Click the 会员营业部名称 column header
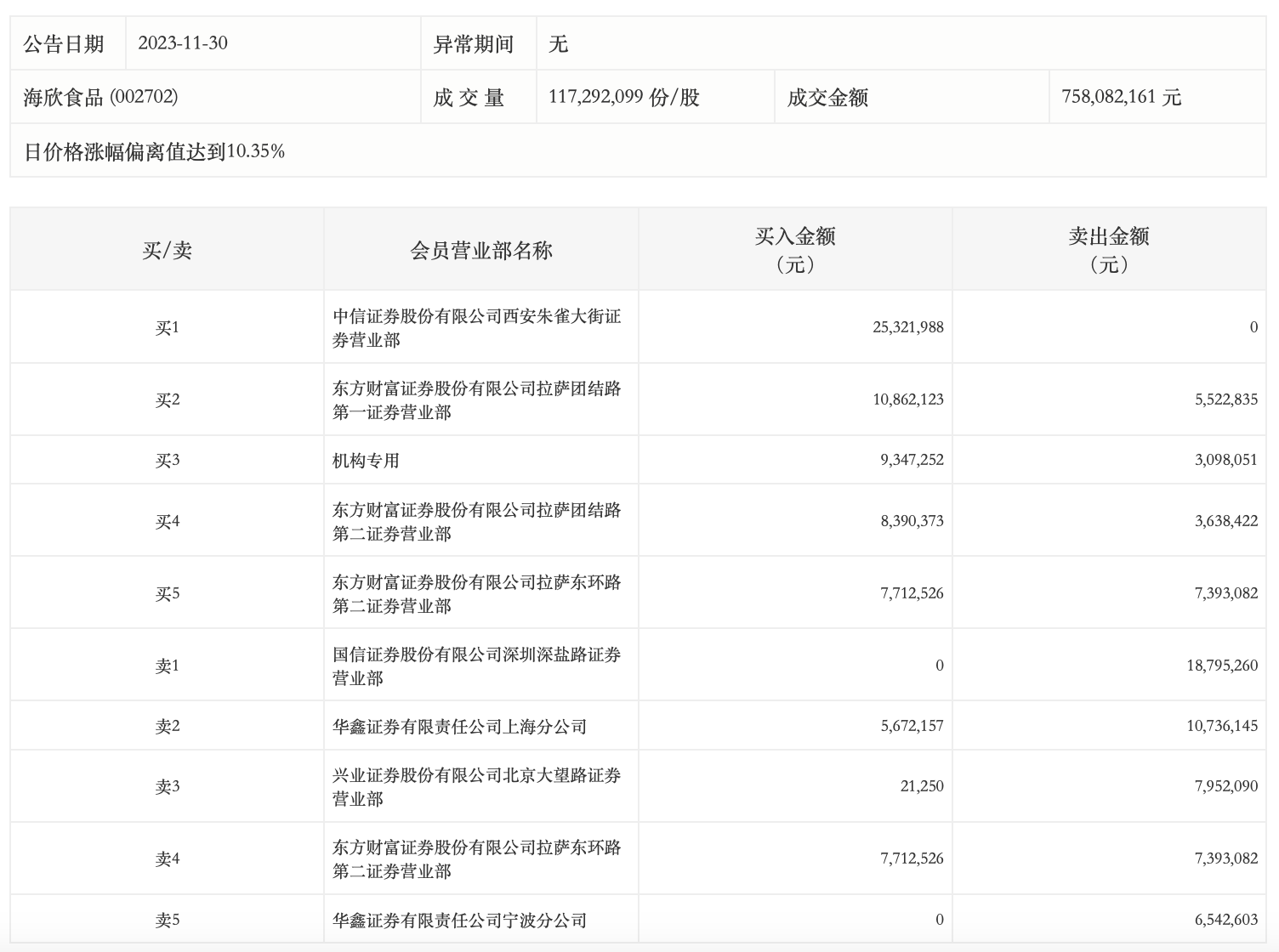1279x952 pixels. tap(480, 250)
